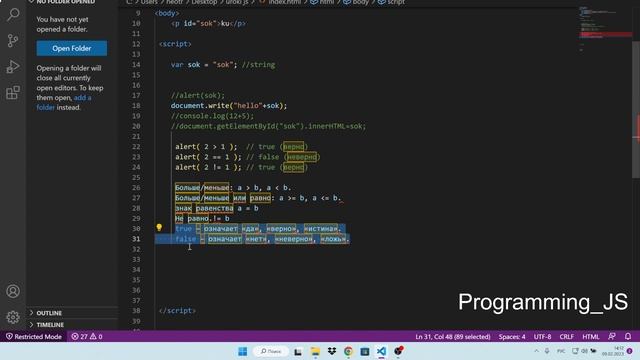Show hidden system tray icons

536,351
